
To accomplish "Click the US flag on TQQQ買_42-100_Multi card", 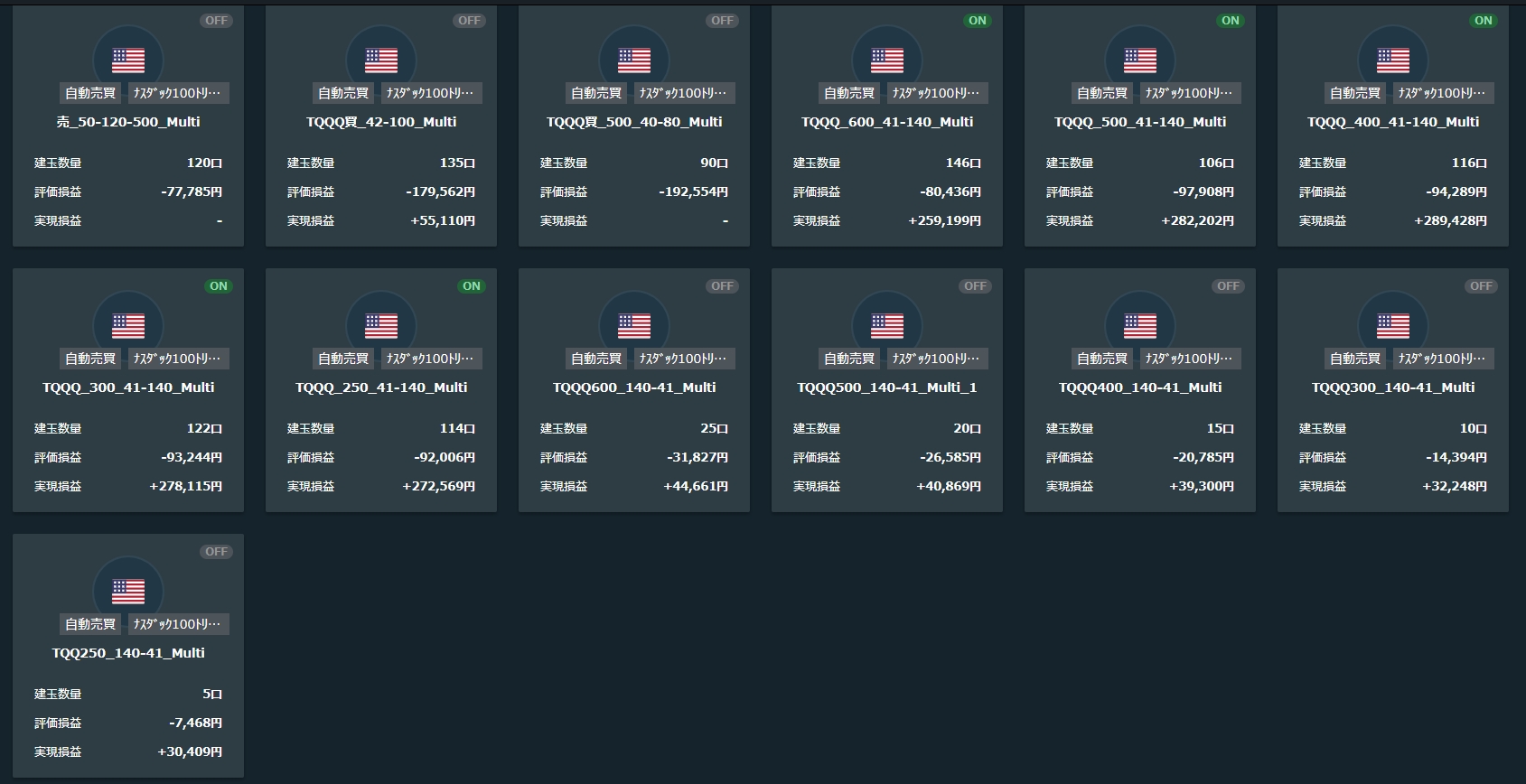I will point(381,61).
